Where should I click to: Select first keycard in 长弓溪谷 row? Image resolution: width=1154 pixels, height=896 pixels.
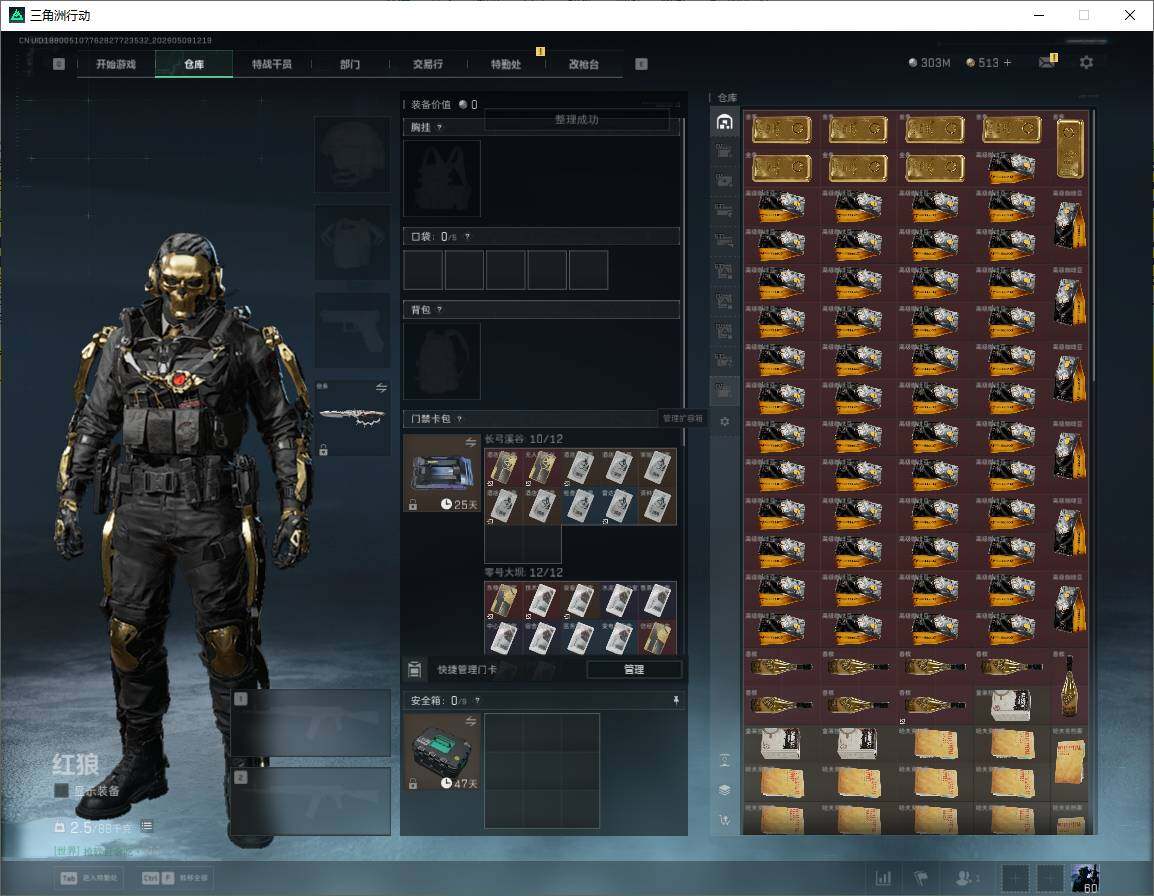pos(503,468)
